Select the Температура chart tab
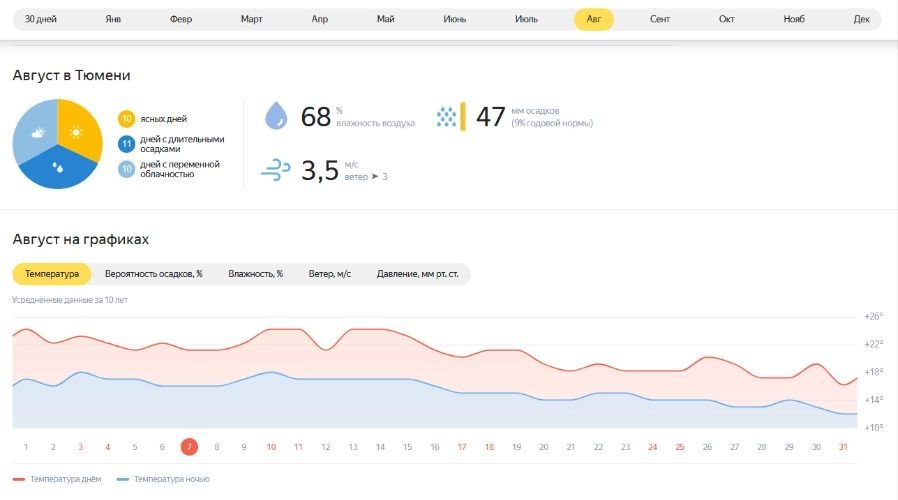898x500 pixels. (x=52, y=274)
